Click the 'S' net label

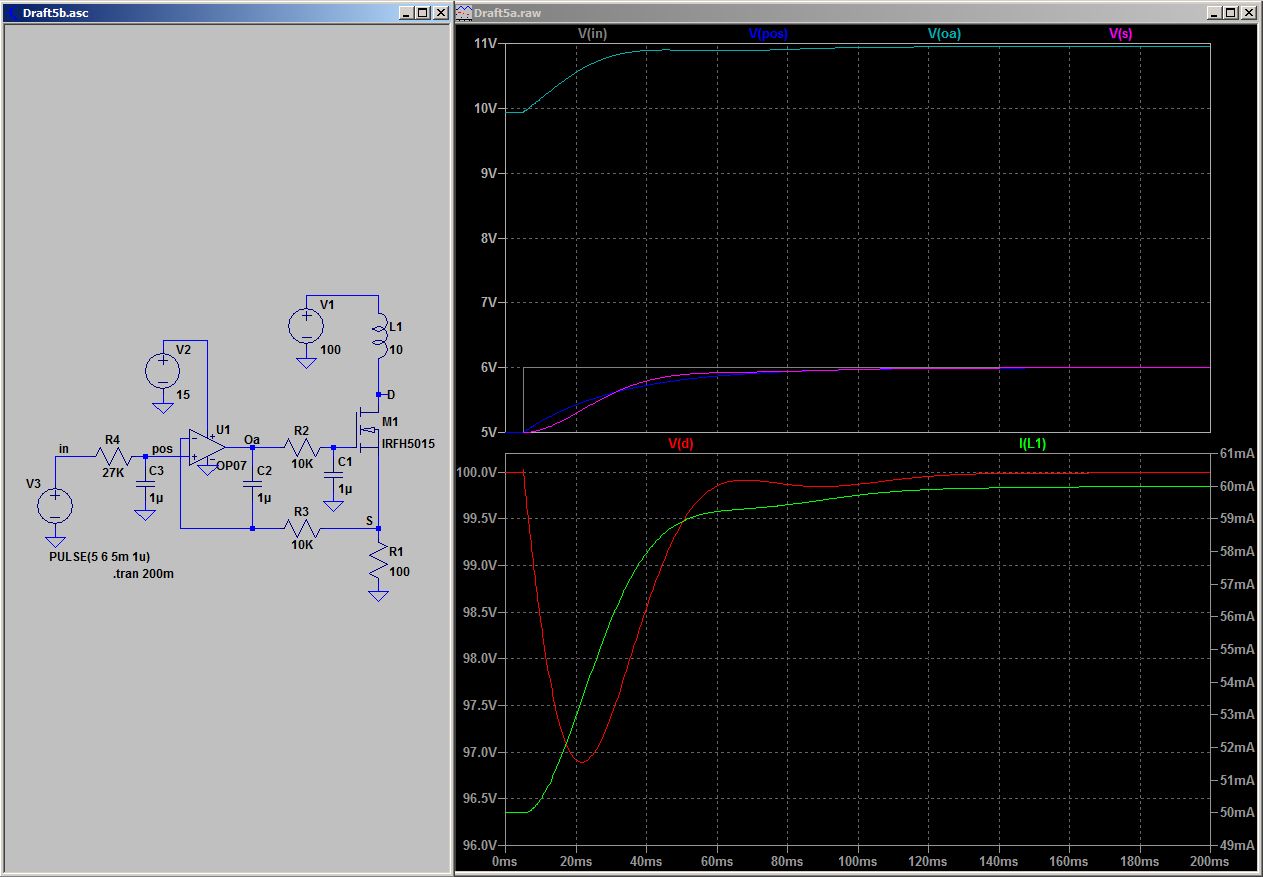370,521
